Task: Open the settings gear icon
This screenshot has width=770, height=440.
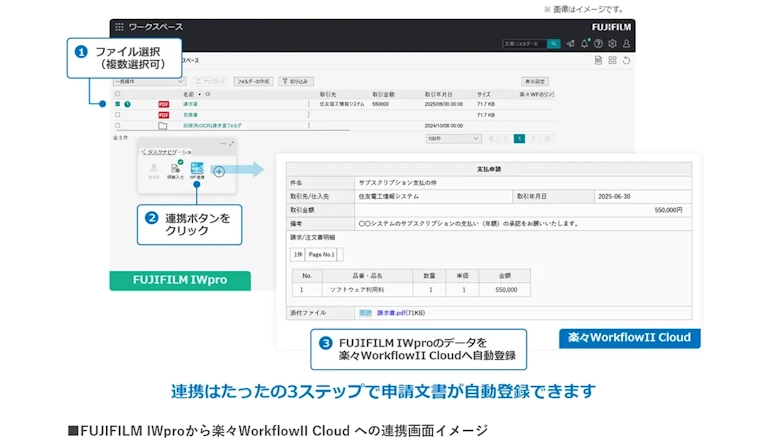Action: 612,44
